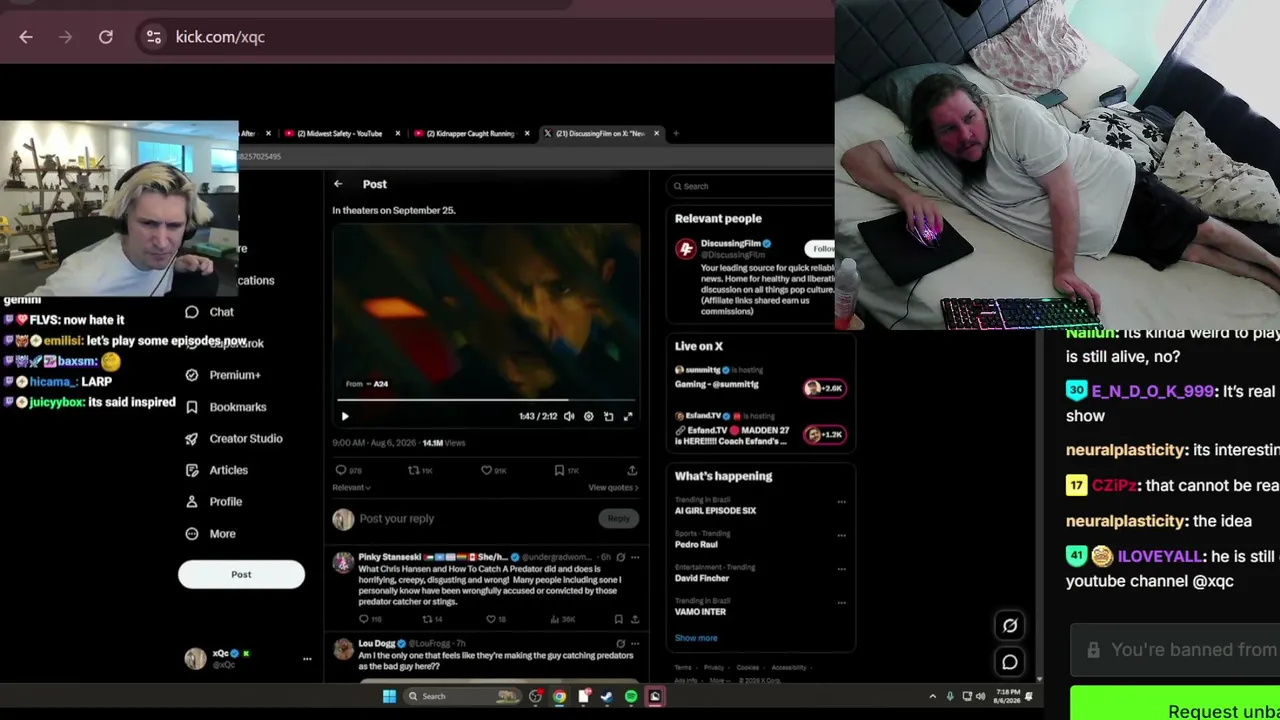Bookmark the Pinky Stanseski reply
This screenshot has height=720, width=1280.
(x=618, y=619)
